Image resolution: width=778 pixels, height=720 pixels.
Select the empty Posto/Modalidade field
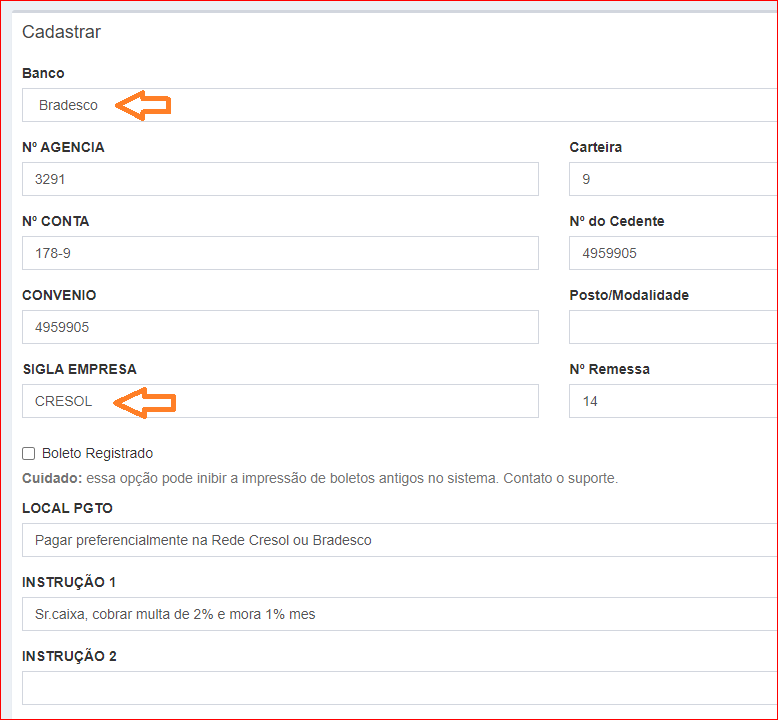tap(672, 328)
